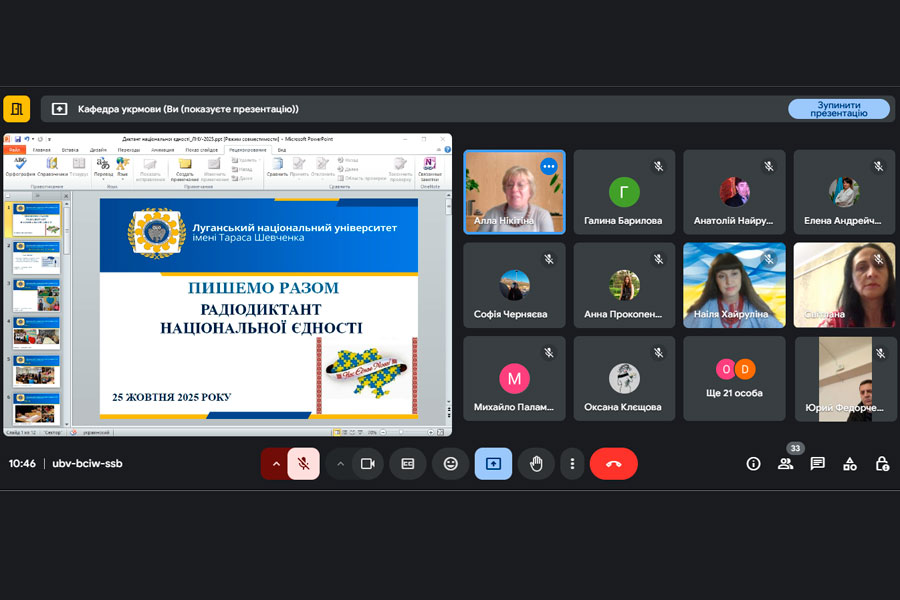Close the slide thumbnail pane with X
The width and height of the screenshot is (900, 600).
(66, 196)
